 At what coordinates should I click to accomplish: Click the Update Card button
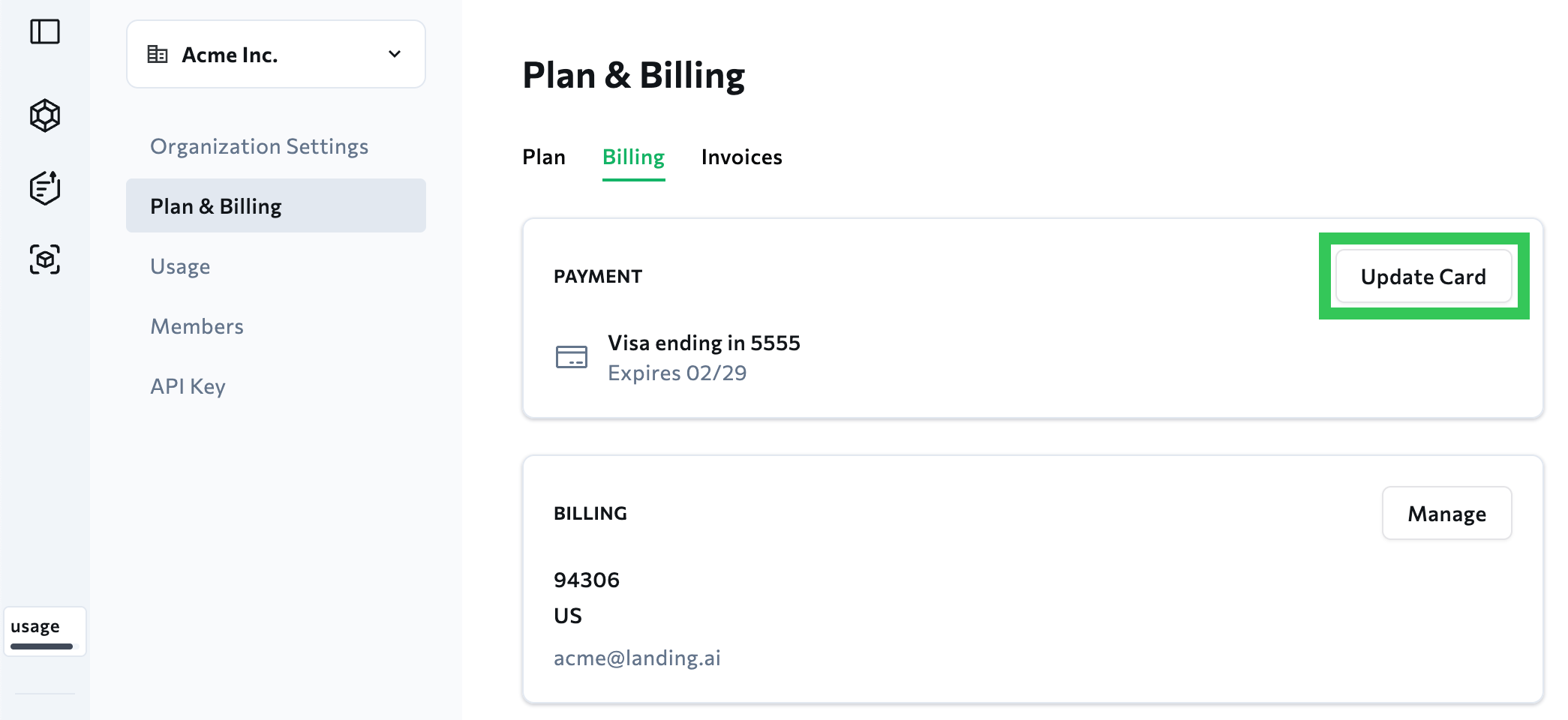pos(1423,277)
